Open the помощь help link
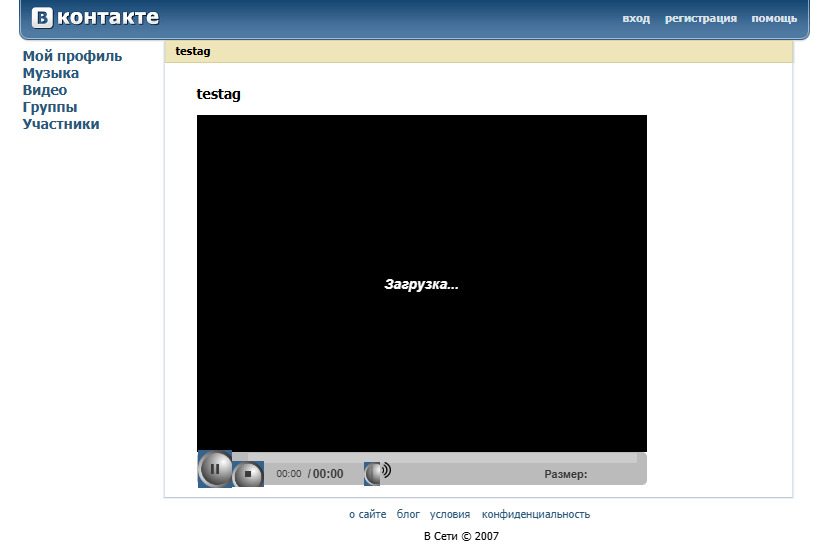Image resolution: width=819 pixels, height=551 pixels. click(x=774, y=18)
